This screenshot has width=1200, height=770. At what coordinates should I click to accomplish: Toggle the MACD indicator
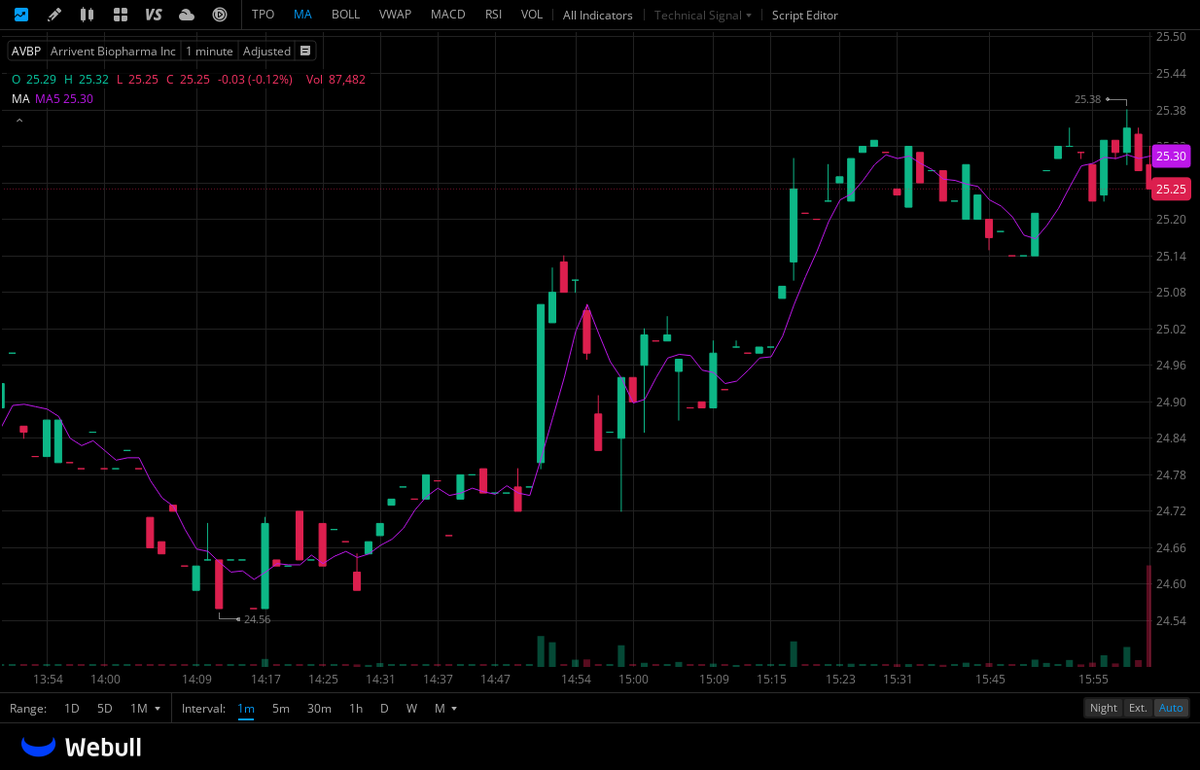point(447,15)
